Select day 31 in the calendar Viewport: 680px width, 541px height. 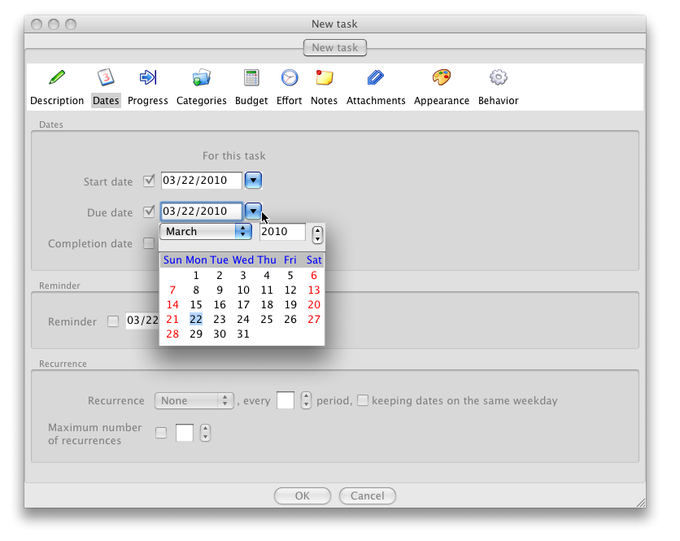tap(243, 334)
